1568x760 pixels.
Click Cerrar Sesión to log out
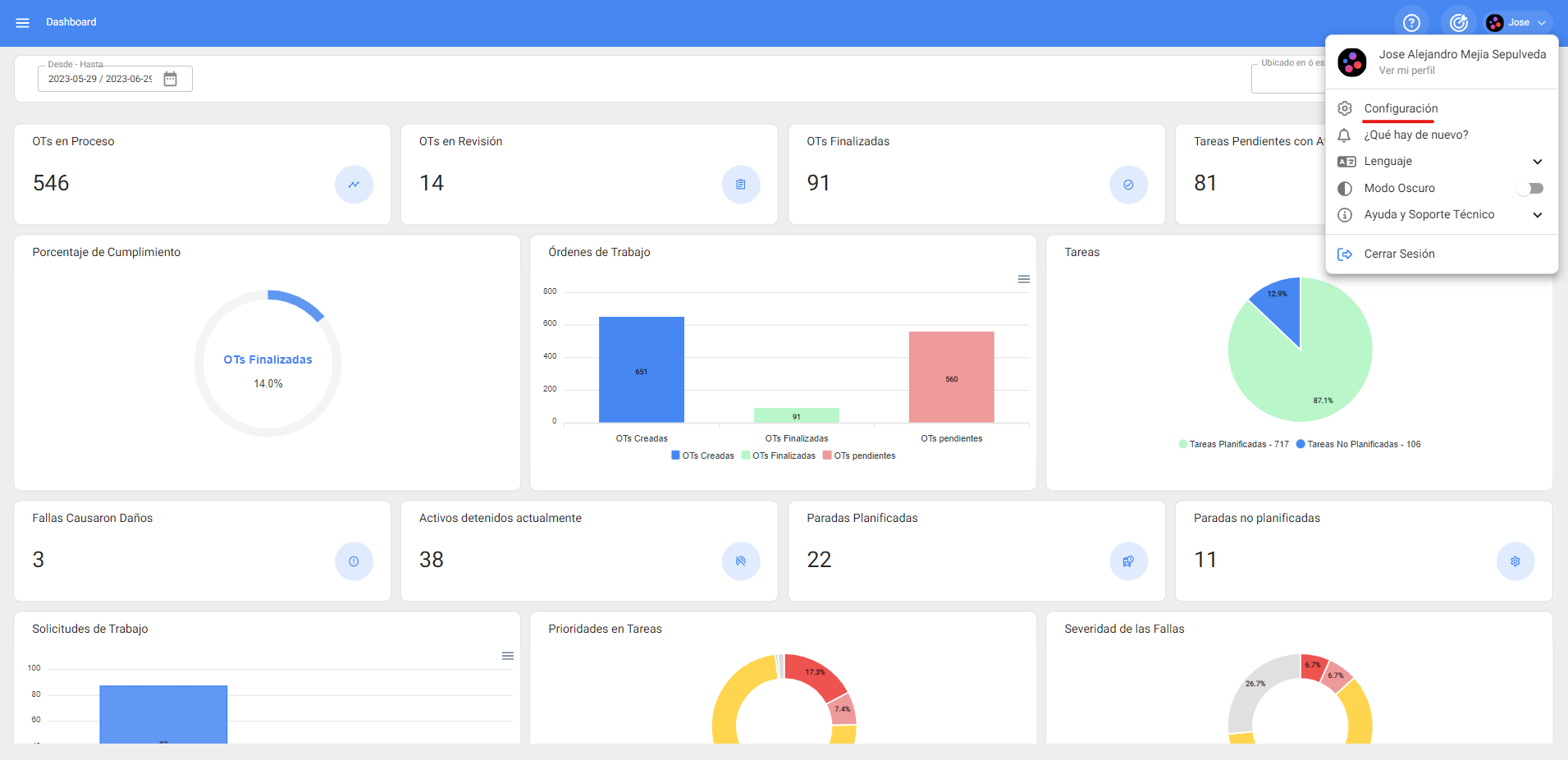(x=1399, y=254)
